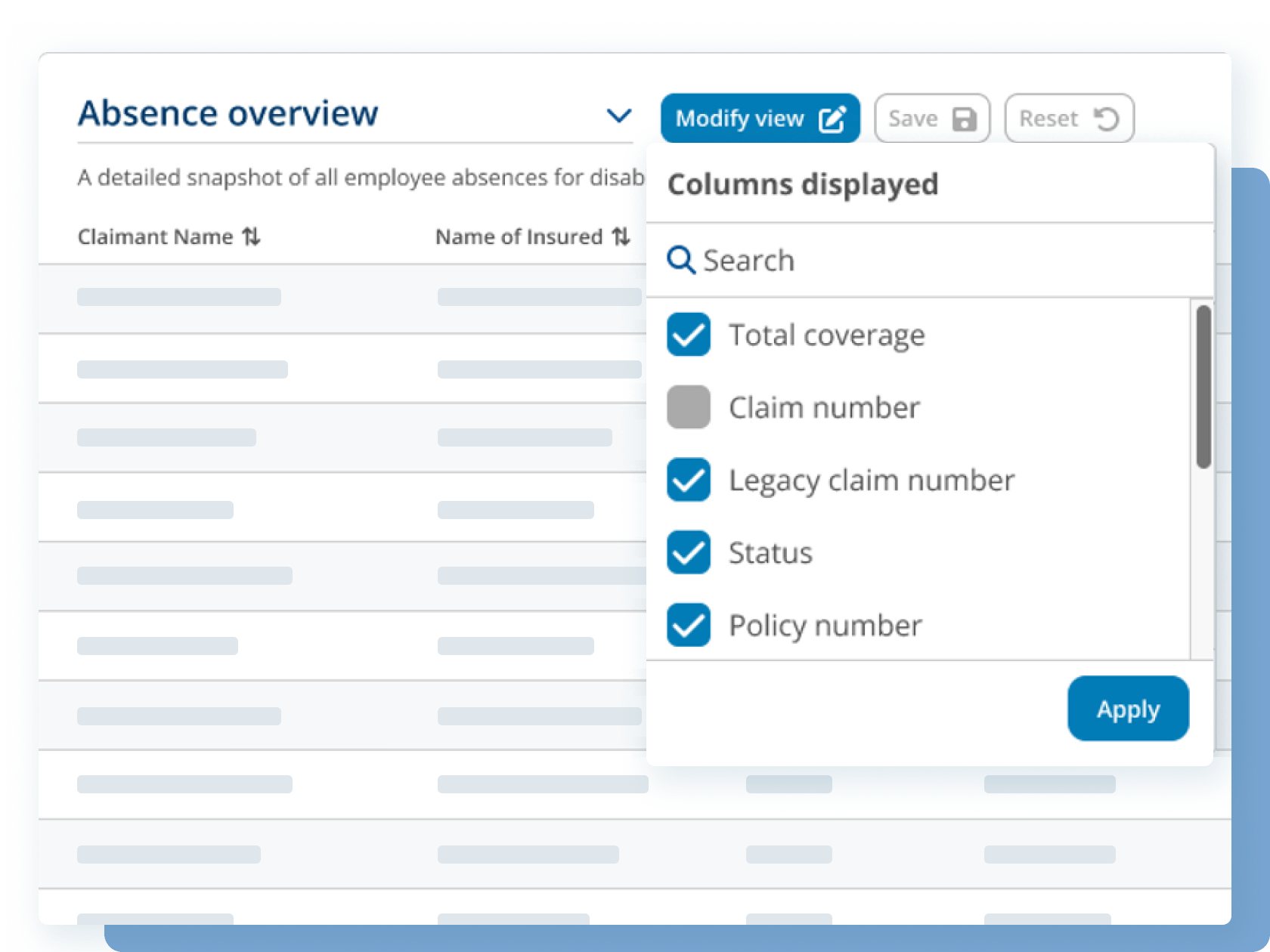
Task: Uncheck the Total coverage column
Action: pos(688,335)
